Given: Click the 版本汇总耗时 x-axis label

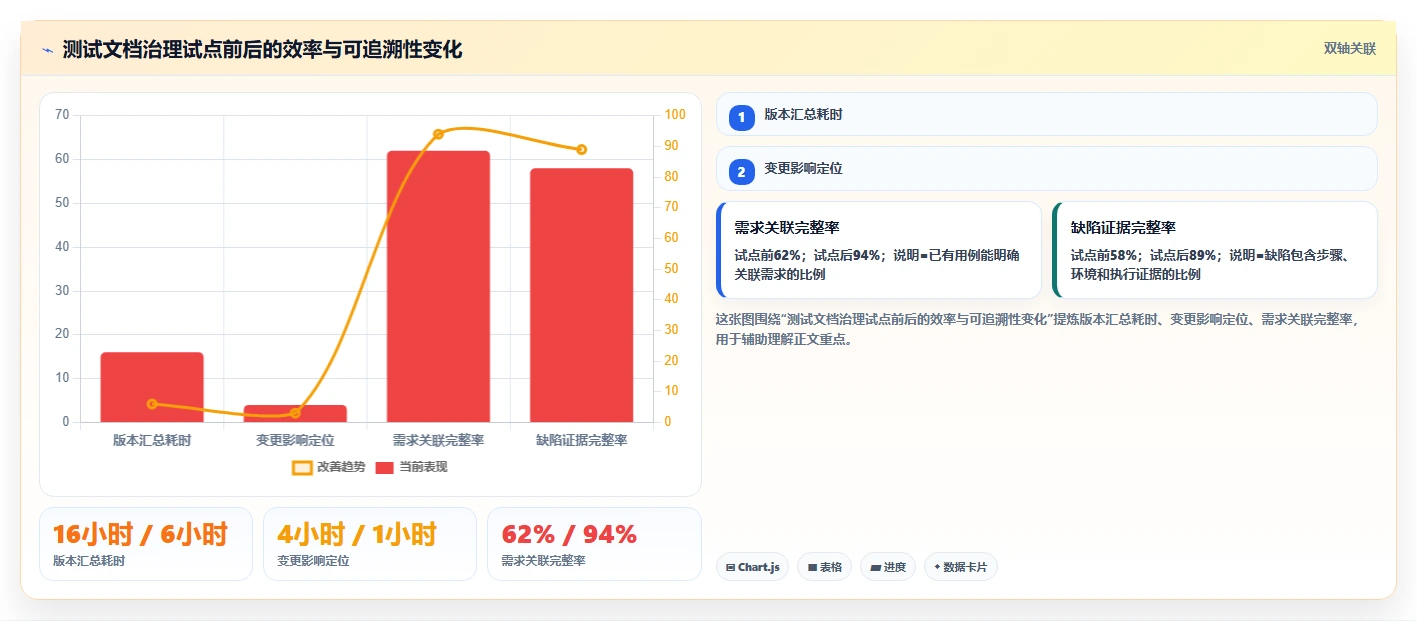Looking at the screenshot, I should click(x=152, y=440).
